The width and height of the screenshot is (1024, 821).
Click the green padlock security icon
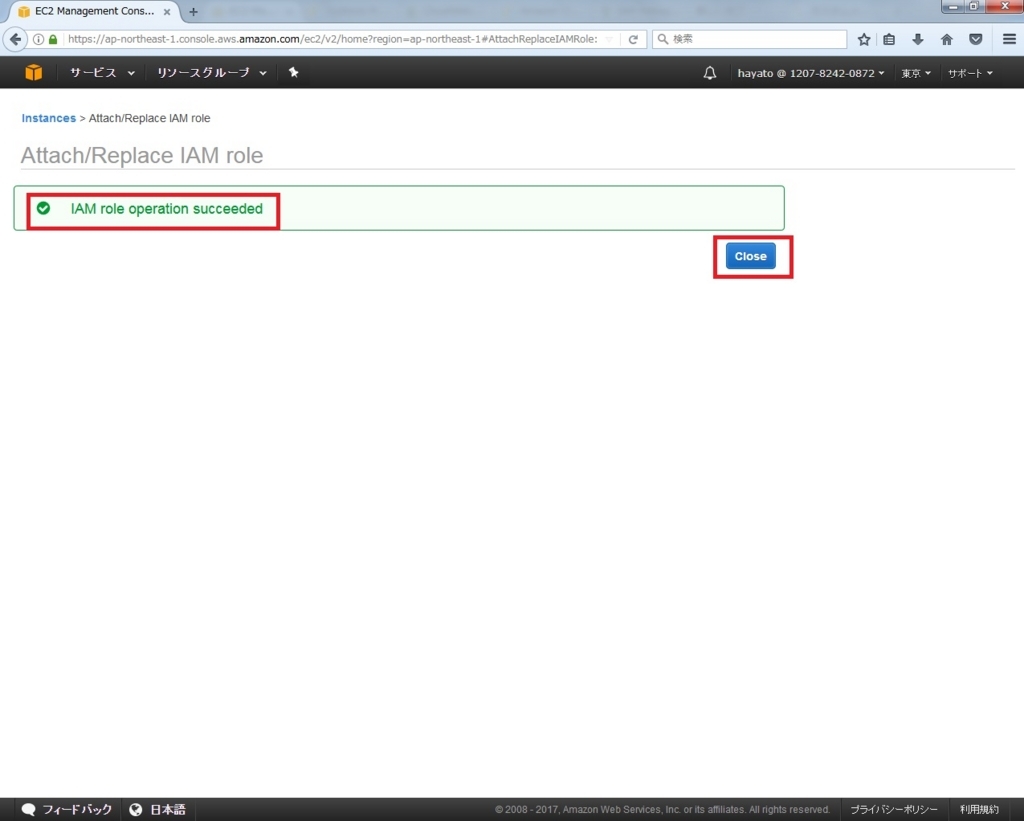pos(53,39)
